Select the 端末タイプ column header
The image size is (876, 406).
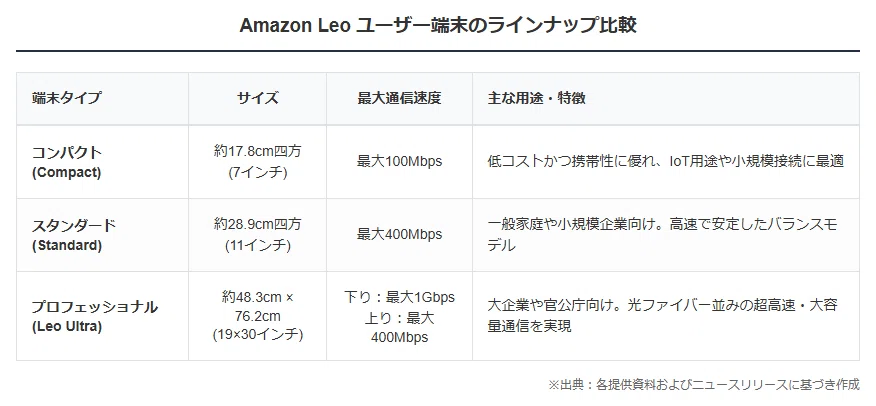[x=67, y=98]
